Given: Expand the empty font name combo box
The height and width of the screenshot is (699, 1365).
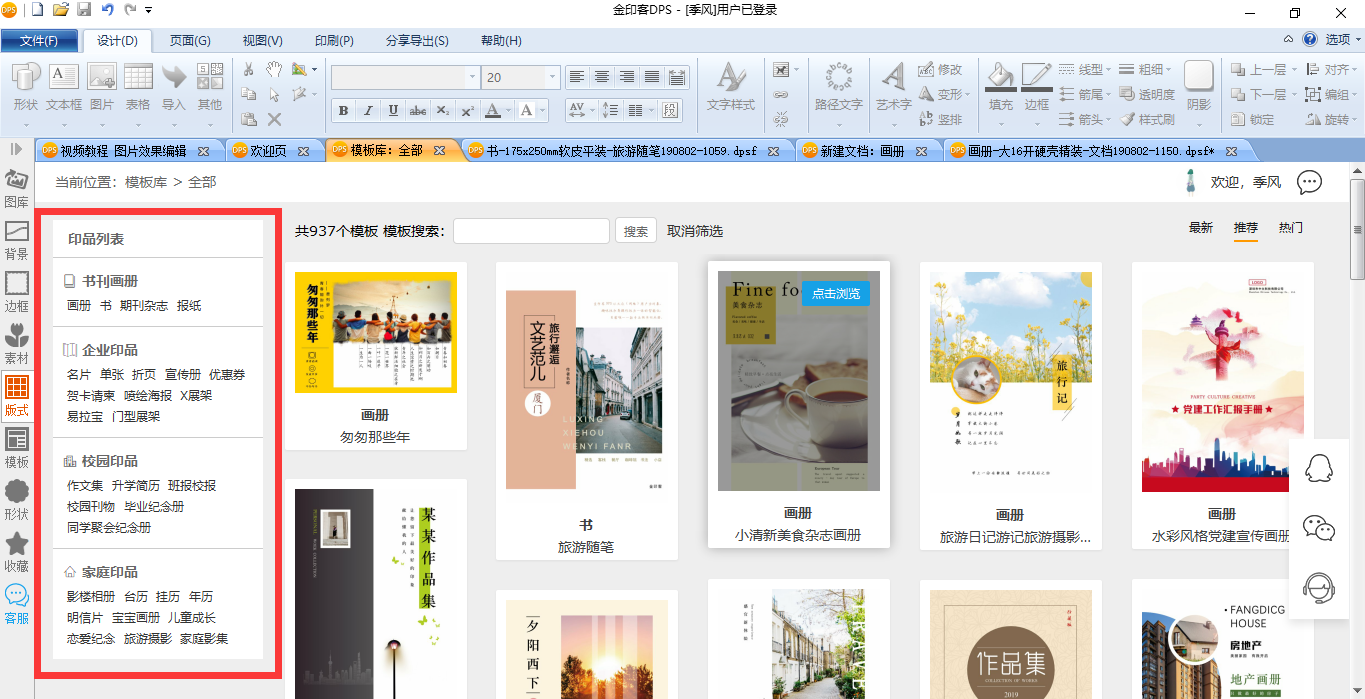Looking at the screenshot, I should point(472,77).
